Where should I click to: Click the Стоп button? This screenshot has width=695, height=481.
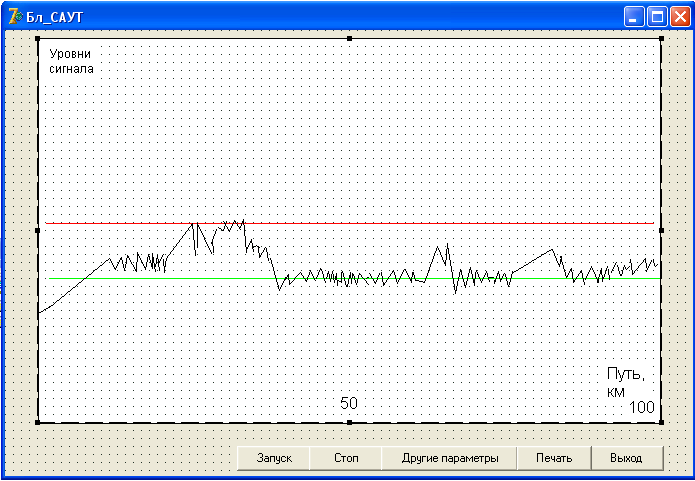pos(346,458)
